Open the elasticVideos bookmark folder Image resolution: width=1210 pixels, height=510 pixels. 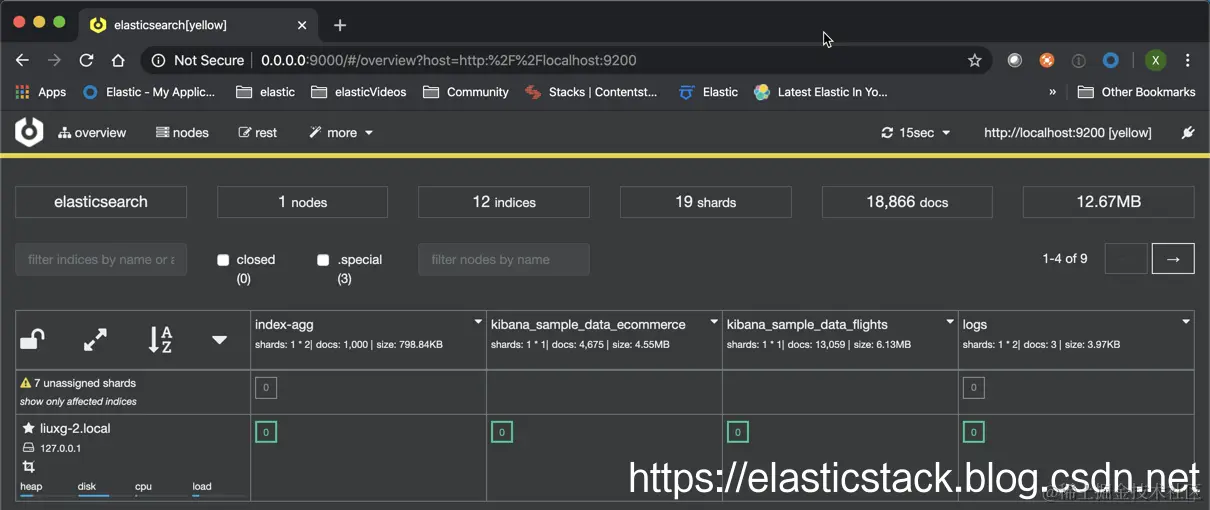[359, 92]
